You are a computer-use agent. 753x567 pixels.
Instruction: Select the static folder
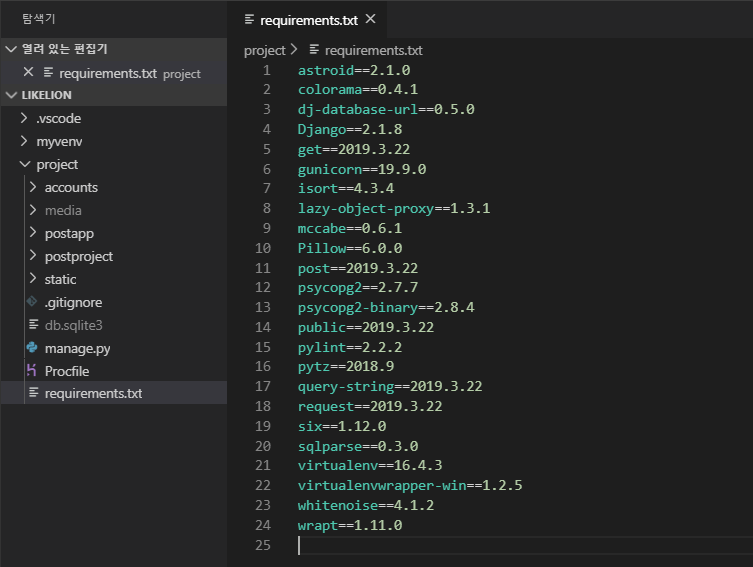61,279
